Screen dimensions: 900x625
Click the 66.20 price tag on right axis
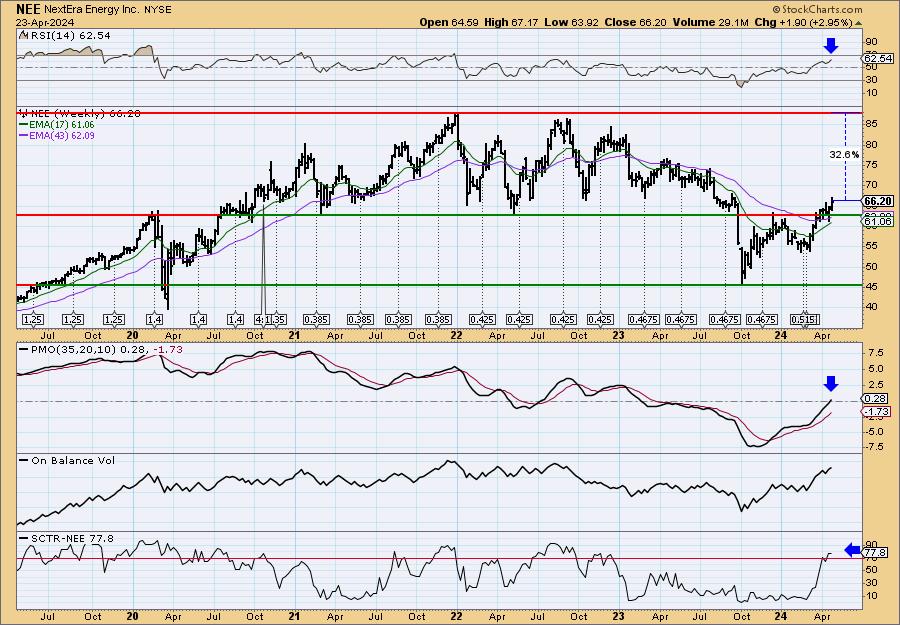(x=878, y=201)
